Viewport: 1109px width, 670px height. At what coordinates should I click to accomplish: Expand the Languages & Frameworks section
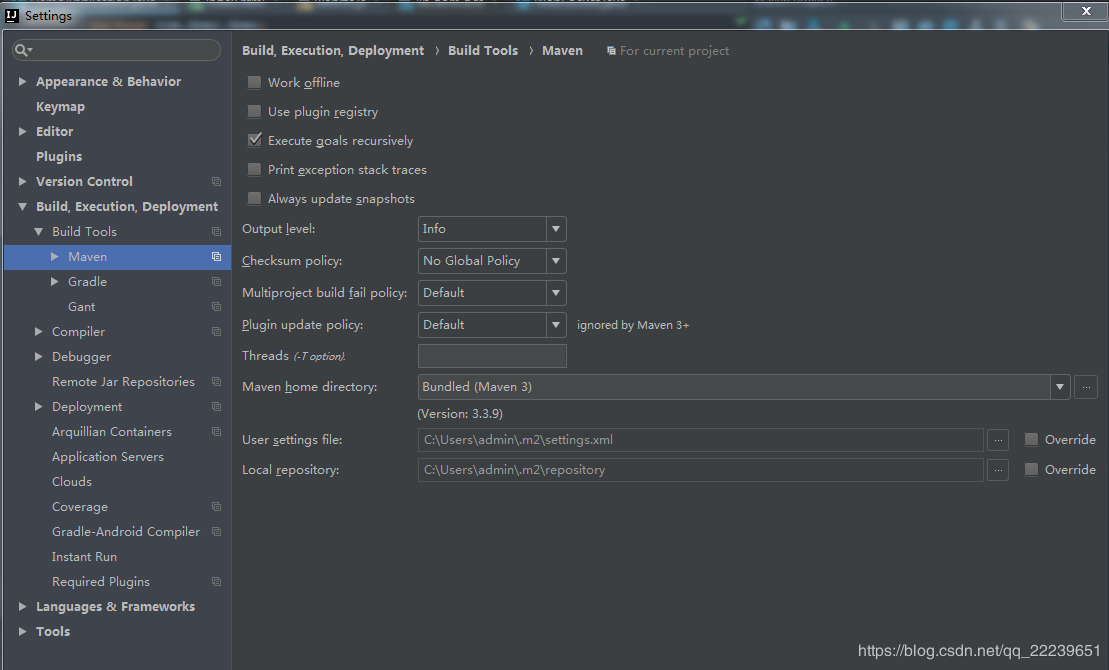[23, 607]
